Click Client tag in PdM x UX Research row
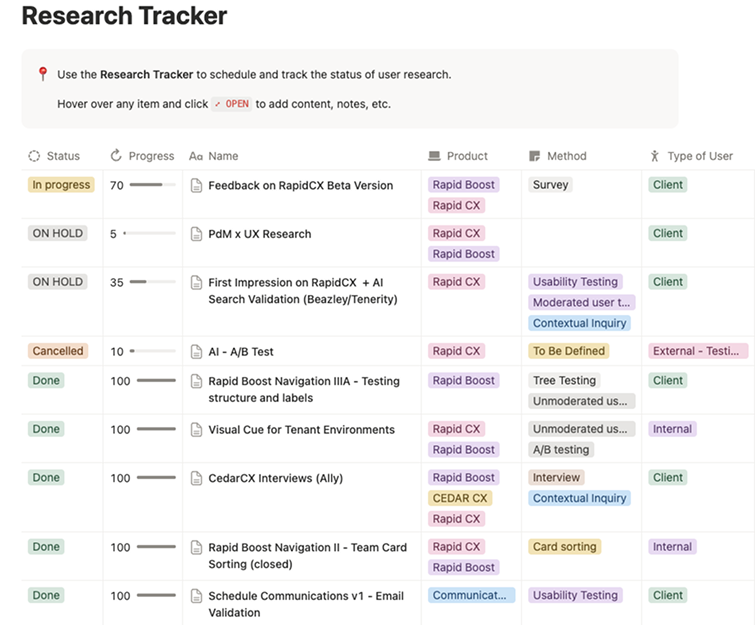The image size is (755, 625). (668, 233)
